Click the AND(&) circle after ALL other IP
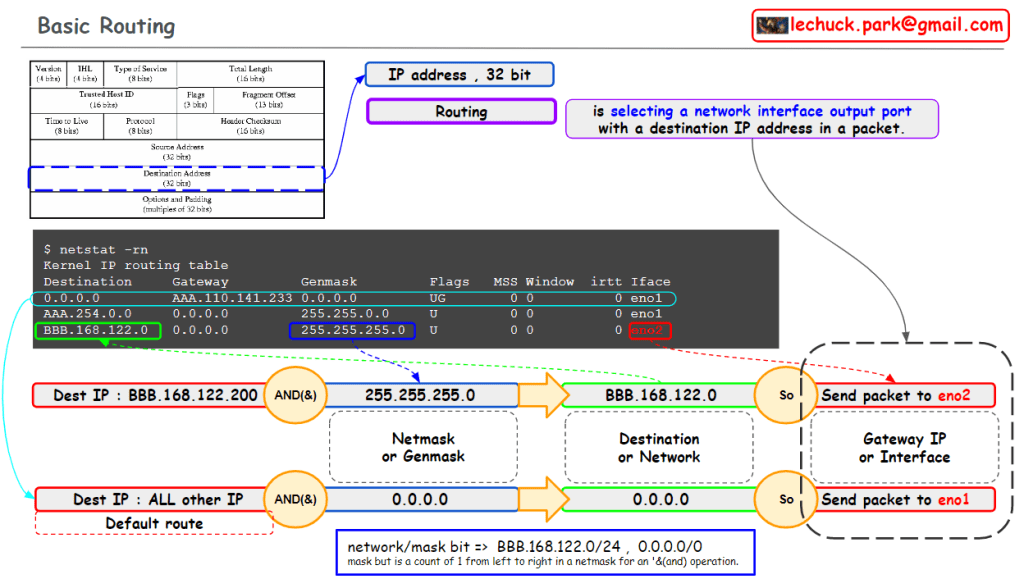This screenshot has width=1024, height=579. (x=295, y=499)
